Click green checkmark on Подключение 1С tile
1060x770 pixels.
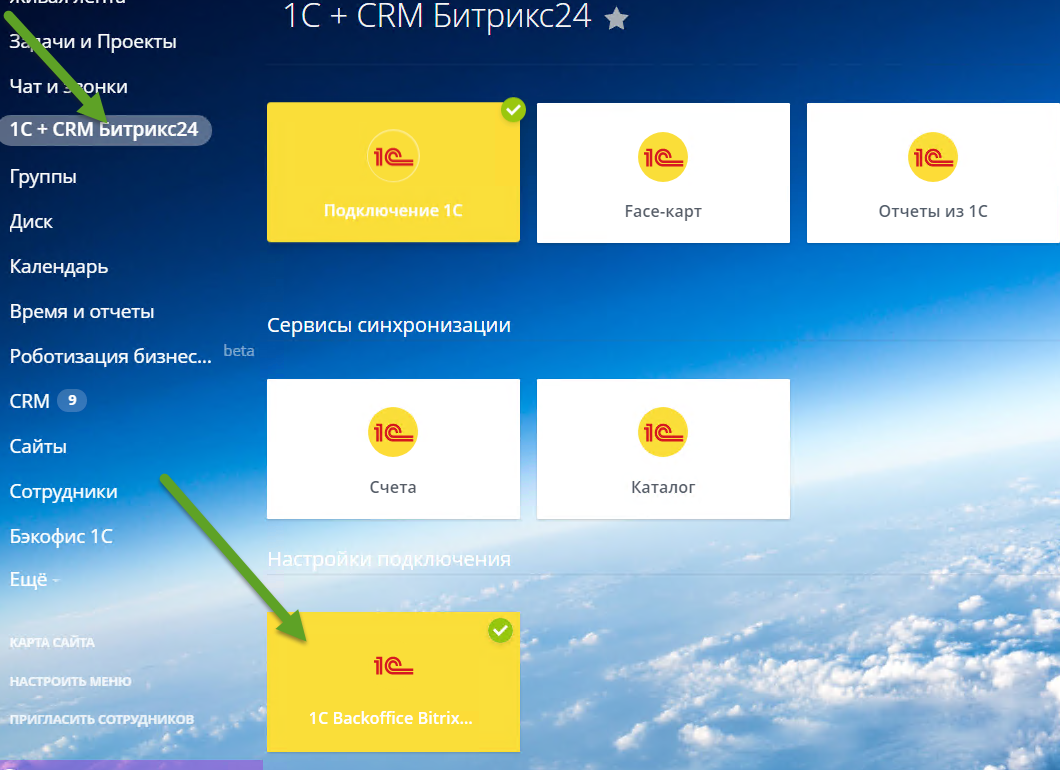pyautogui.click(x=514, y=110)
